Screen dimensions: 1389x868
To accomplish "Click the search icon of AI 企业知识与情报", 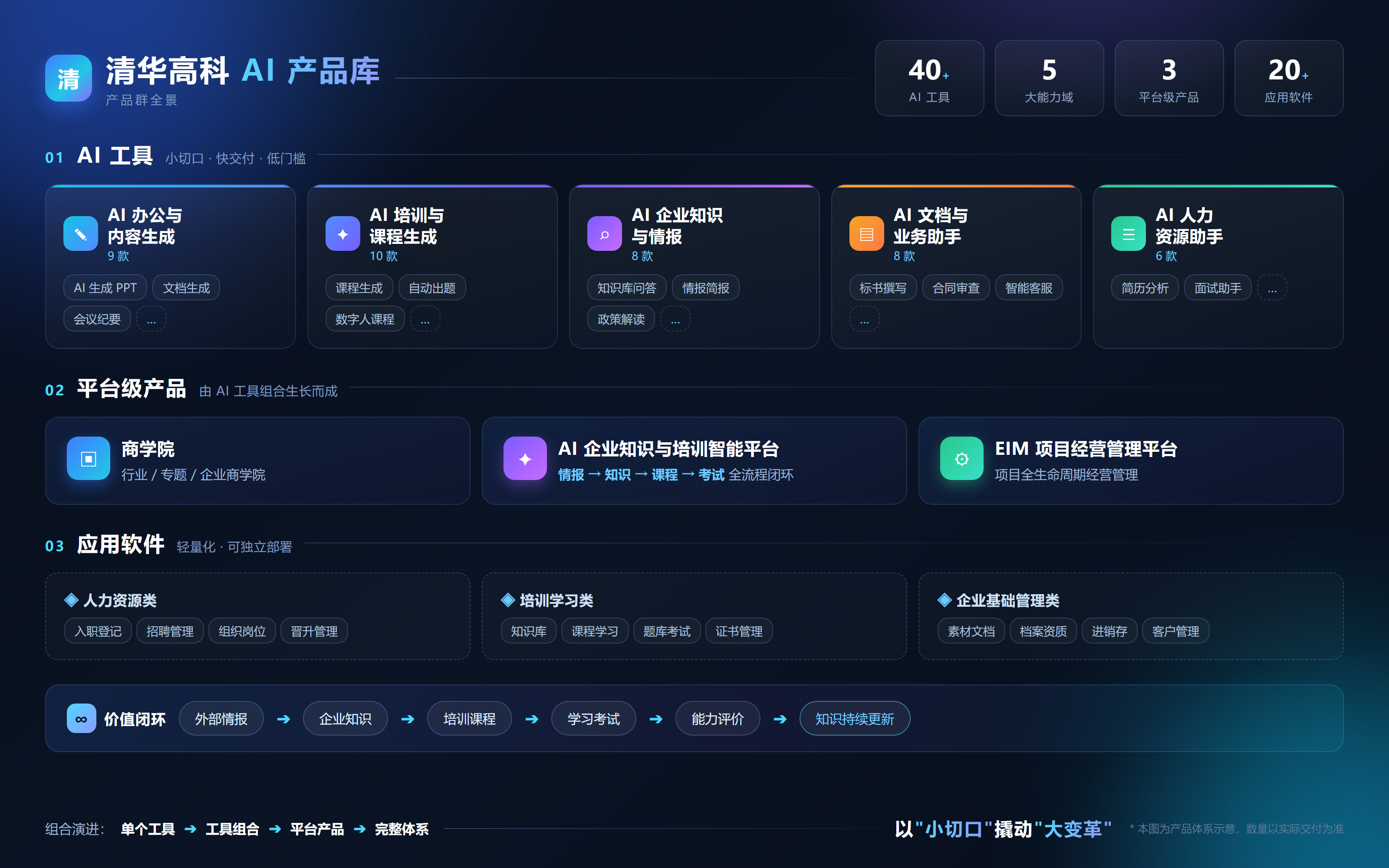I will pyautogui.click(x=604, y=233).
